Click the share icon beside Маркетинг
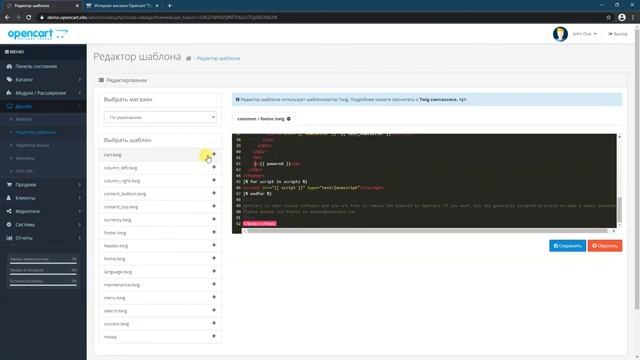The height and width of the screenshot is (360, 640). 9,211
